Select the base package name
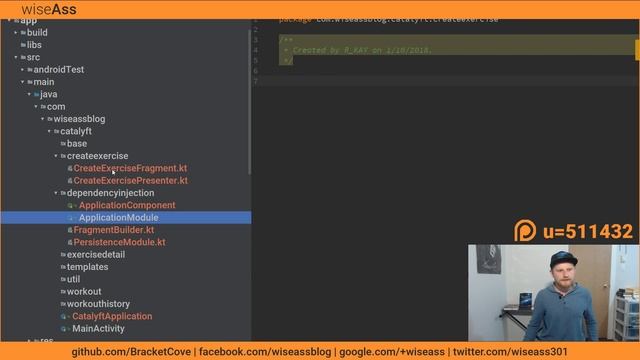Screen dimensions: 640x360 coord(77,144)
